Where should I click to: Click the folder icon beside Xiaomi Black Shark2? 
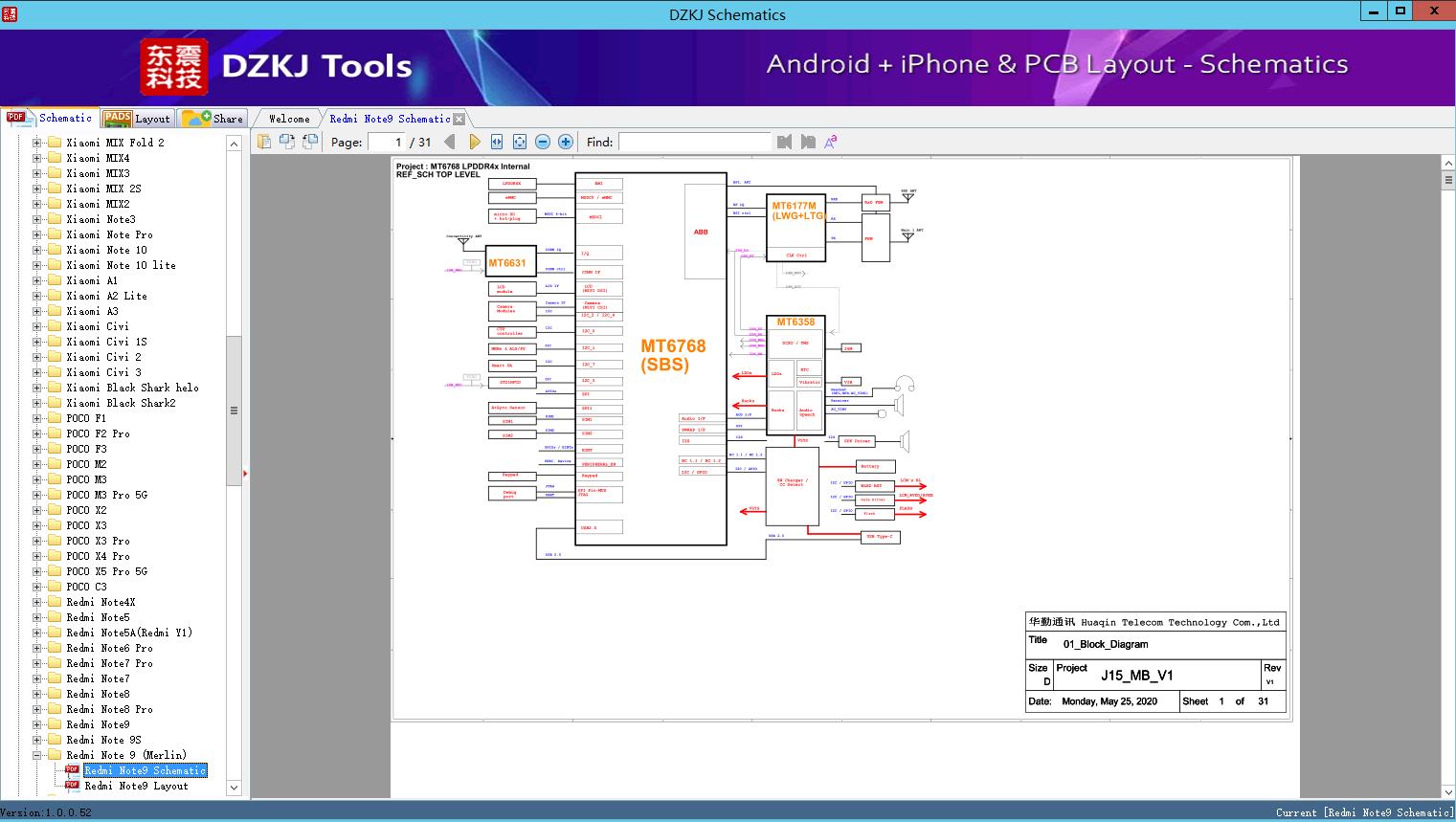click(55, 403)
